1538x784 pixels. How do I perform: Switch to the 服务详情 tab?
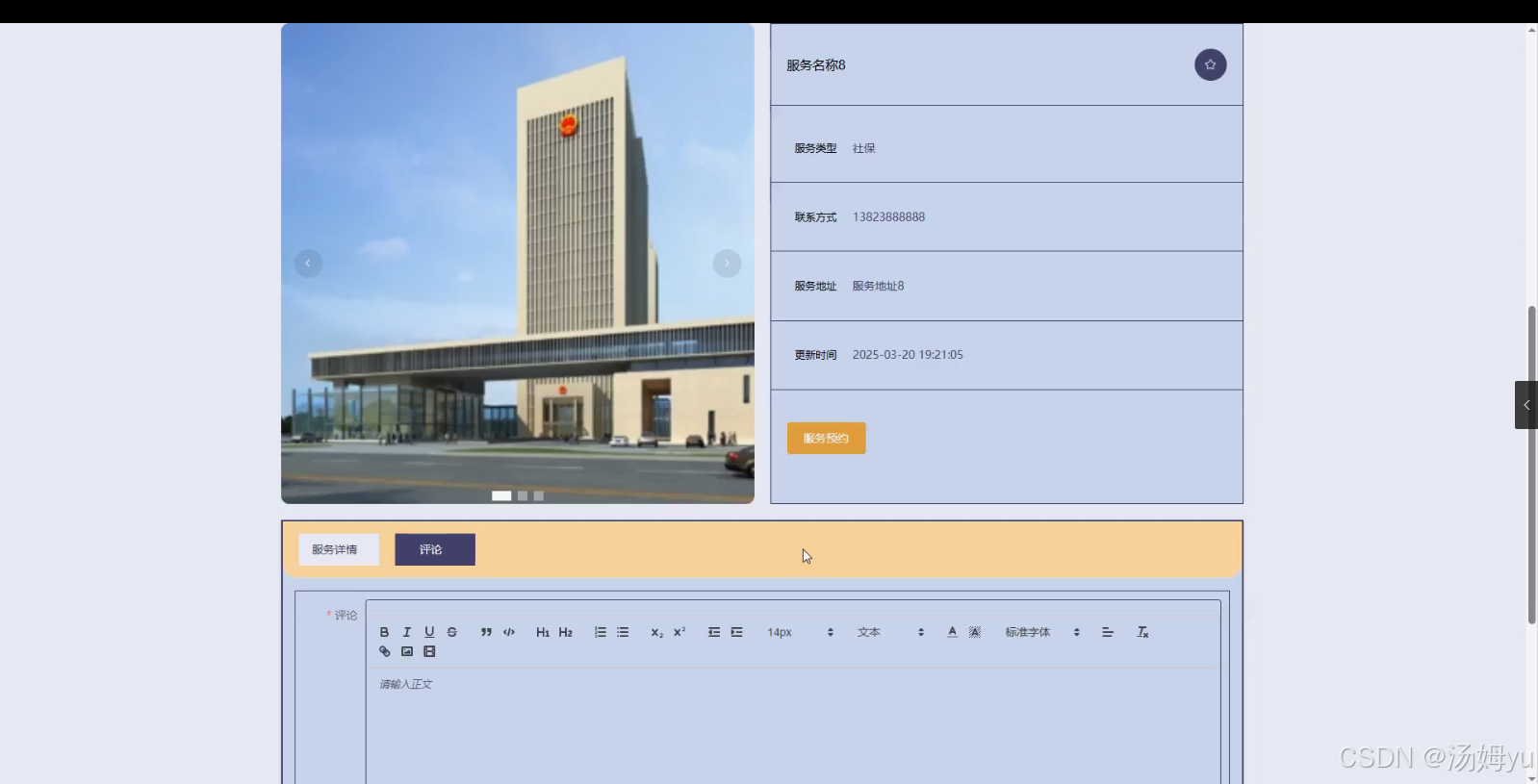coord(339,549)
